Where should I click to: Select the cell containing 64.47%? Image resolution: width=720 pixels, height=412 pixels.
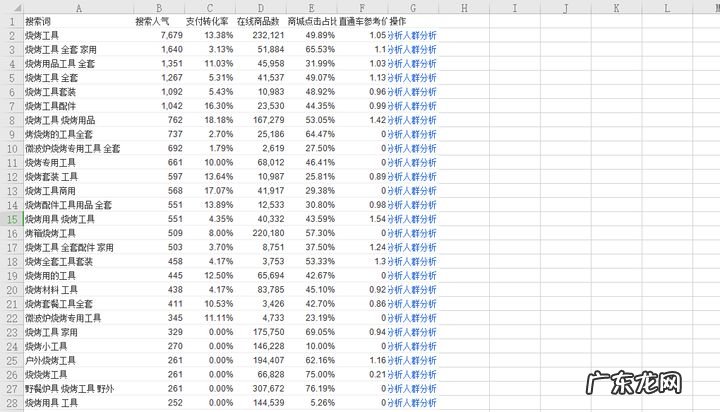[311, 134]
